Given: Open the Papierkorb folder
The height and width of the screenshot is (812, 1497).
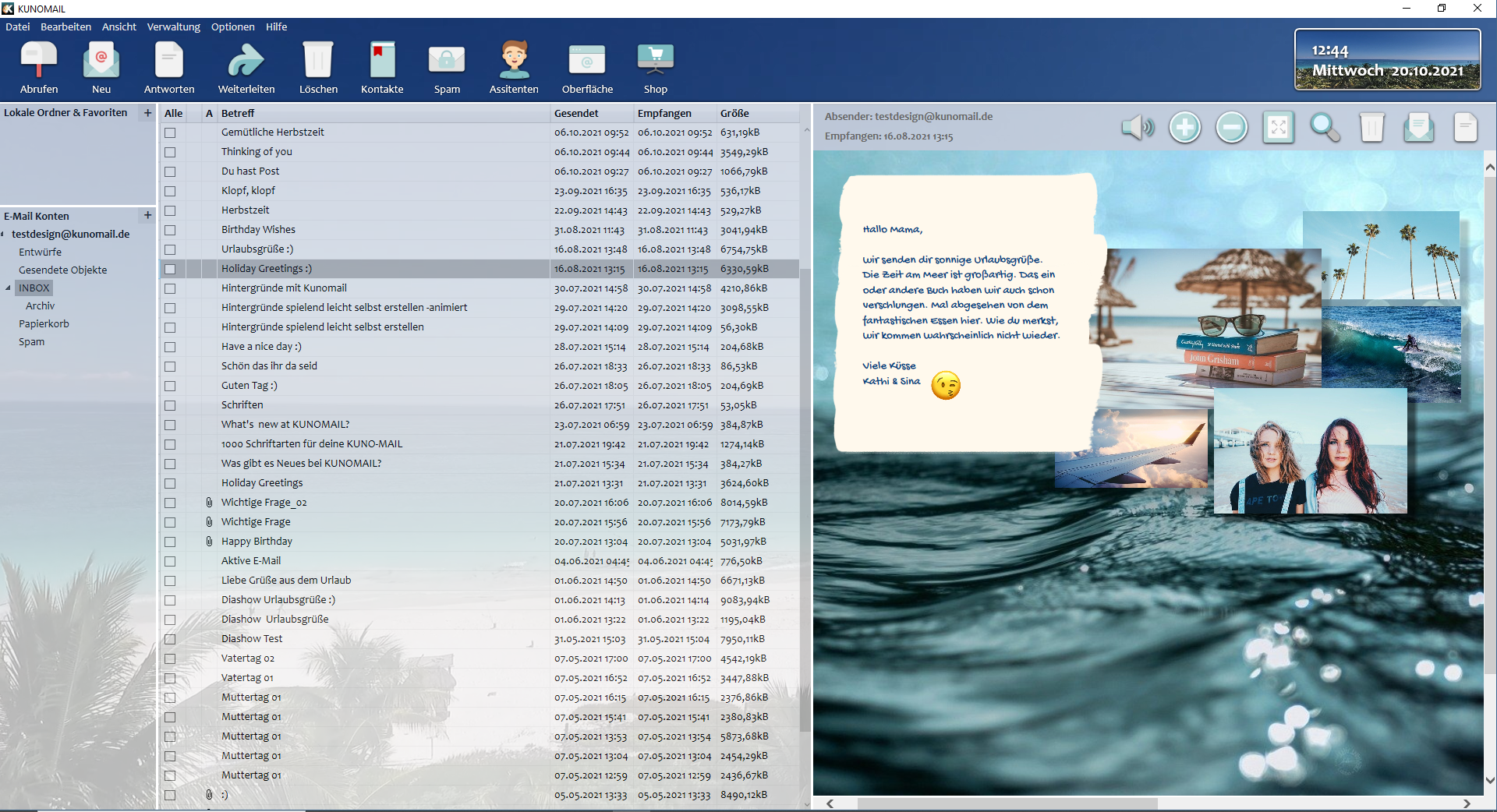Looking at the screenshot, I should (x=44, y=323).
